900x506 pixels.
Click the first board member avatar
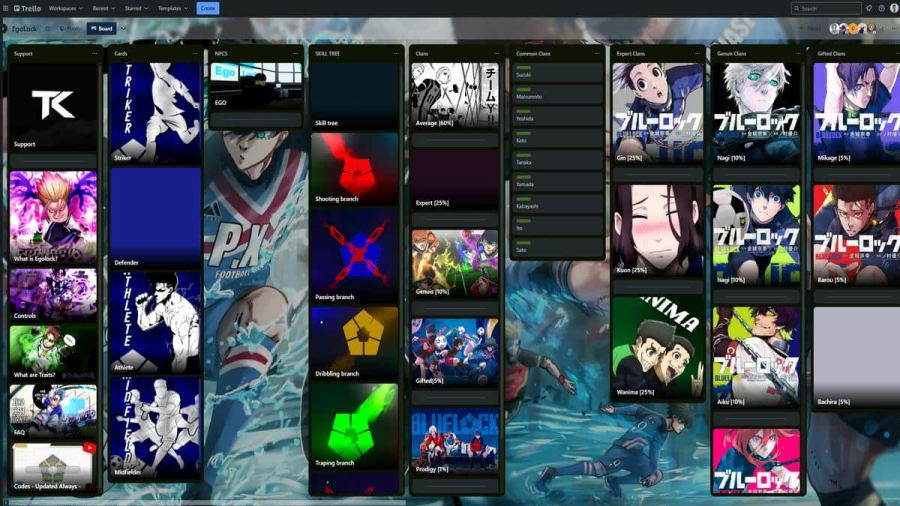coord(835,29)
